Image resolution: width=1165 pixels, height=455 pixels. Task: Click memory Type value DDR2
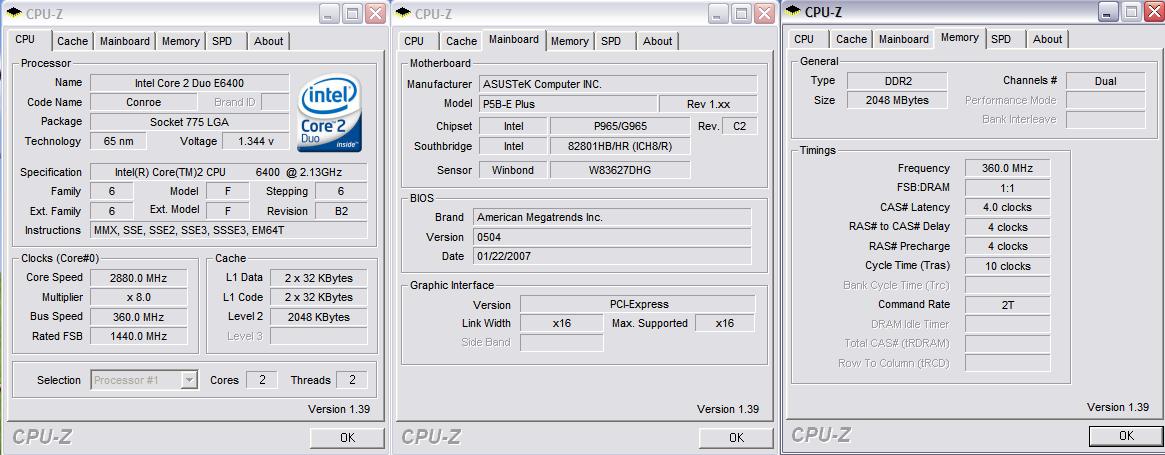[x=897, y=81]
